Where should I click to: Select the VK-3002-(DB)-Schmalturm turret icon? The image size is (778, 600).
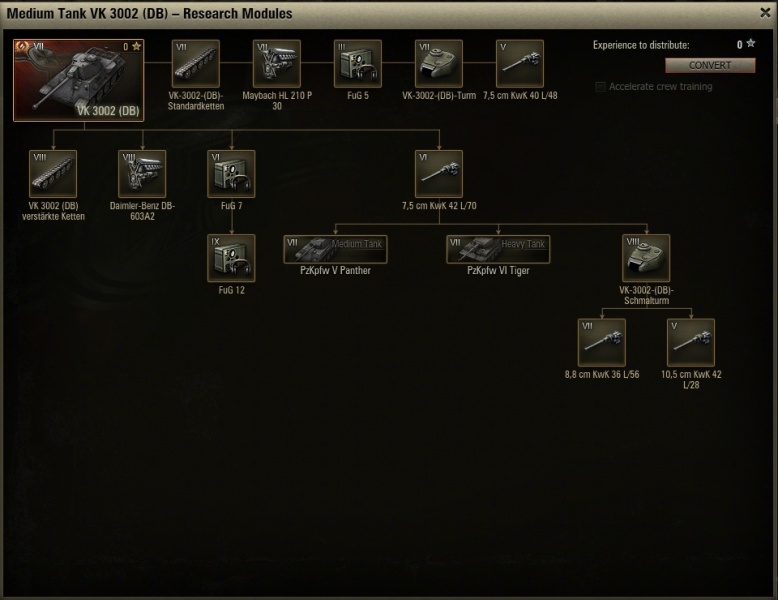click(x=646, y=258)
